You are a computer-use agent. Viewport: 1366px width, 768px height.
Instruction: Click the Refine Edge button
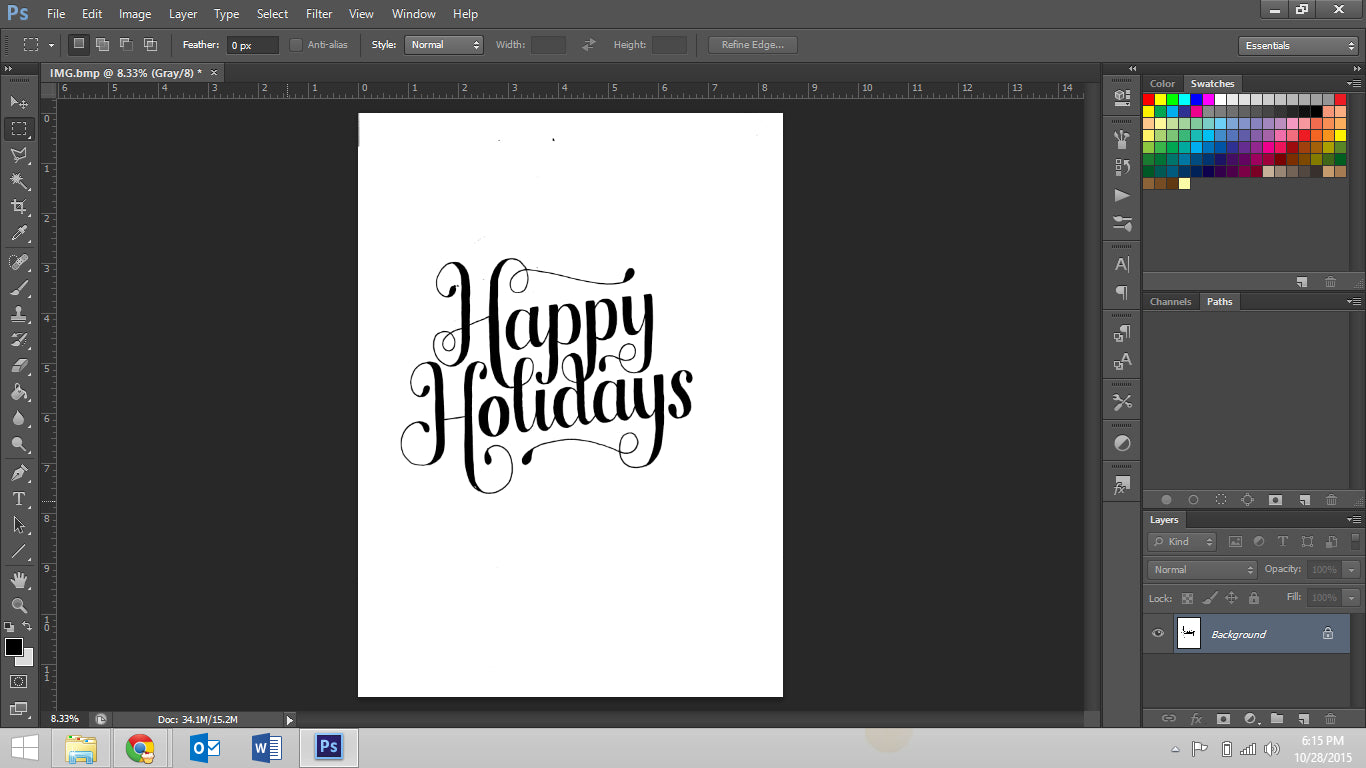[x=753, y=45]
